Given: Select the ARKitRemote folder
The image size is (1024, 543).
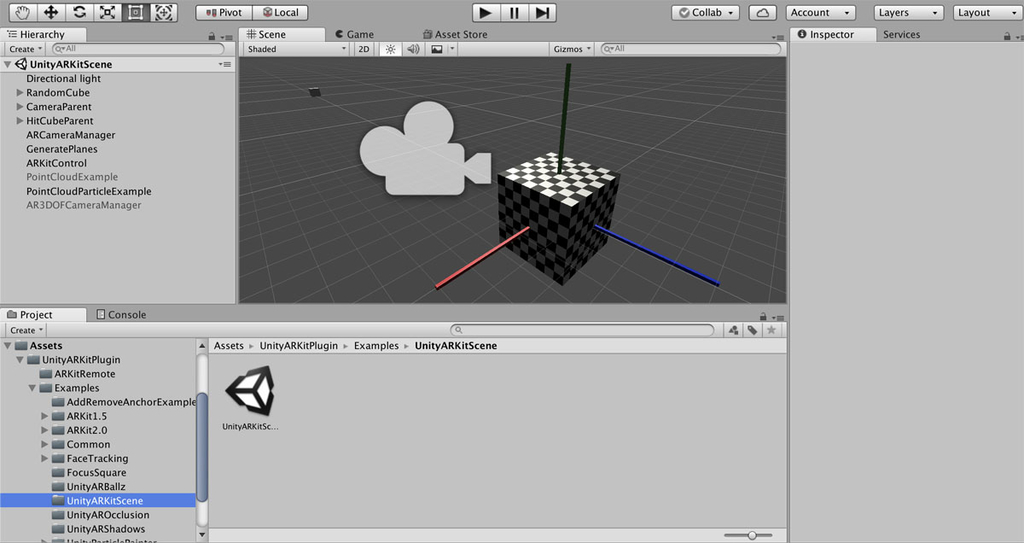Looking at the screenshot, I should (84, 374).
